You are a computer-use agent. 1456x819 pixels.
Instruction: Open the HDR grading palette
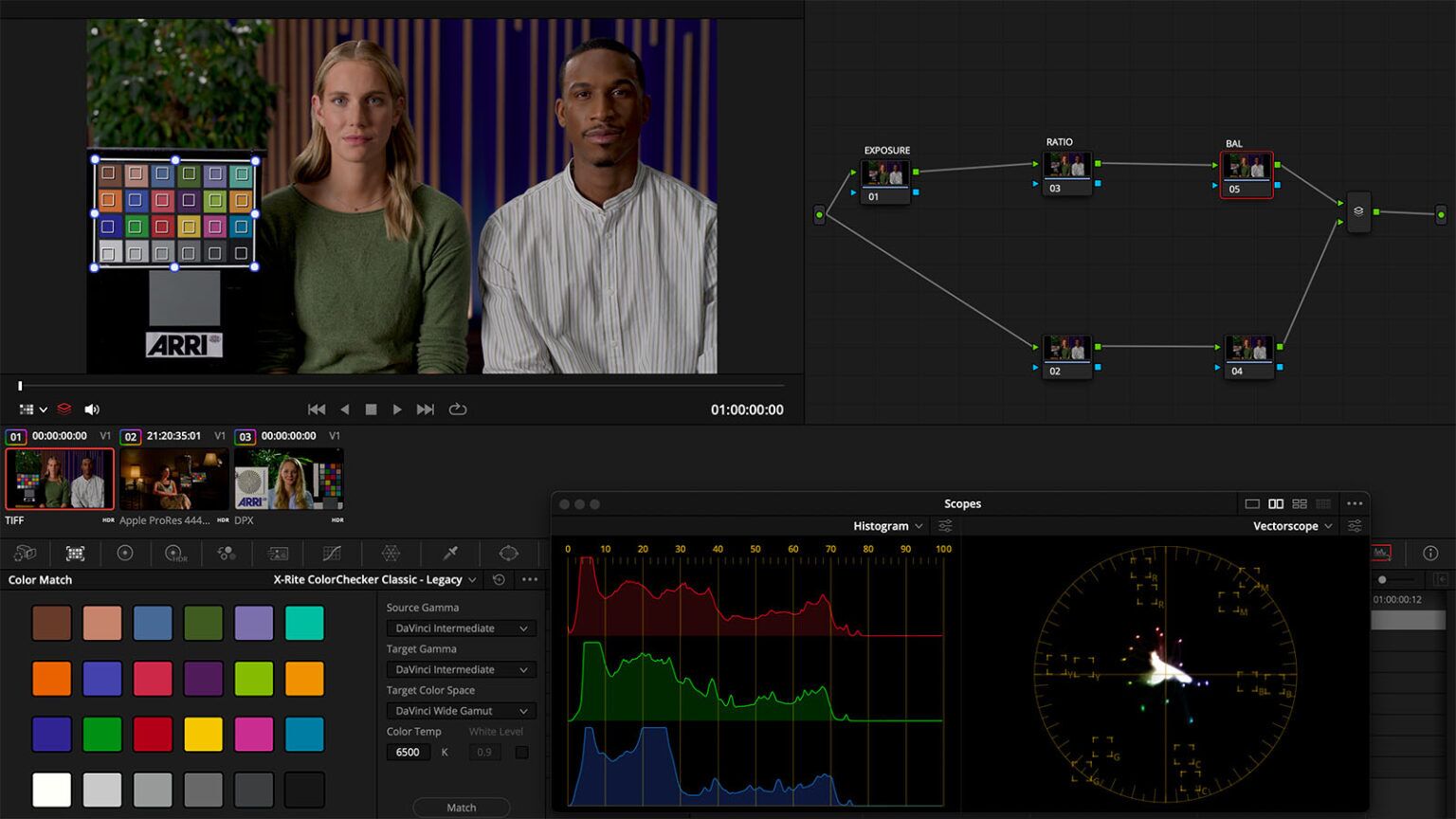click(x=175, y=554)
